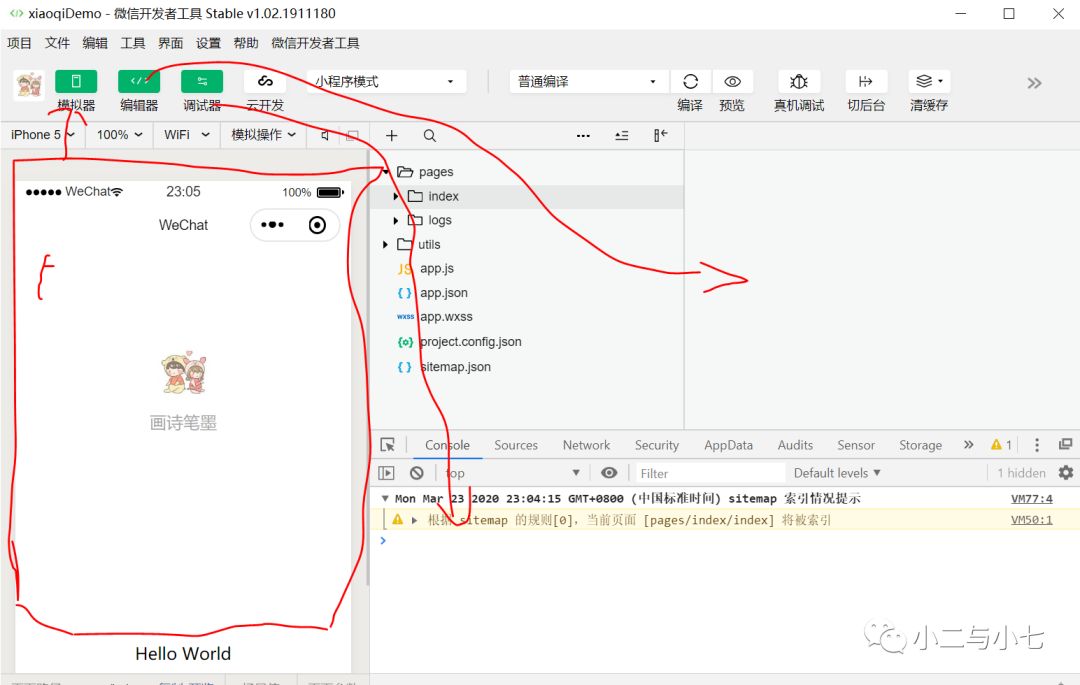Click the collapse-all tree icon
Screen dimensions: 1080x685
[x=621, y=136]
